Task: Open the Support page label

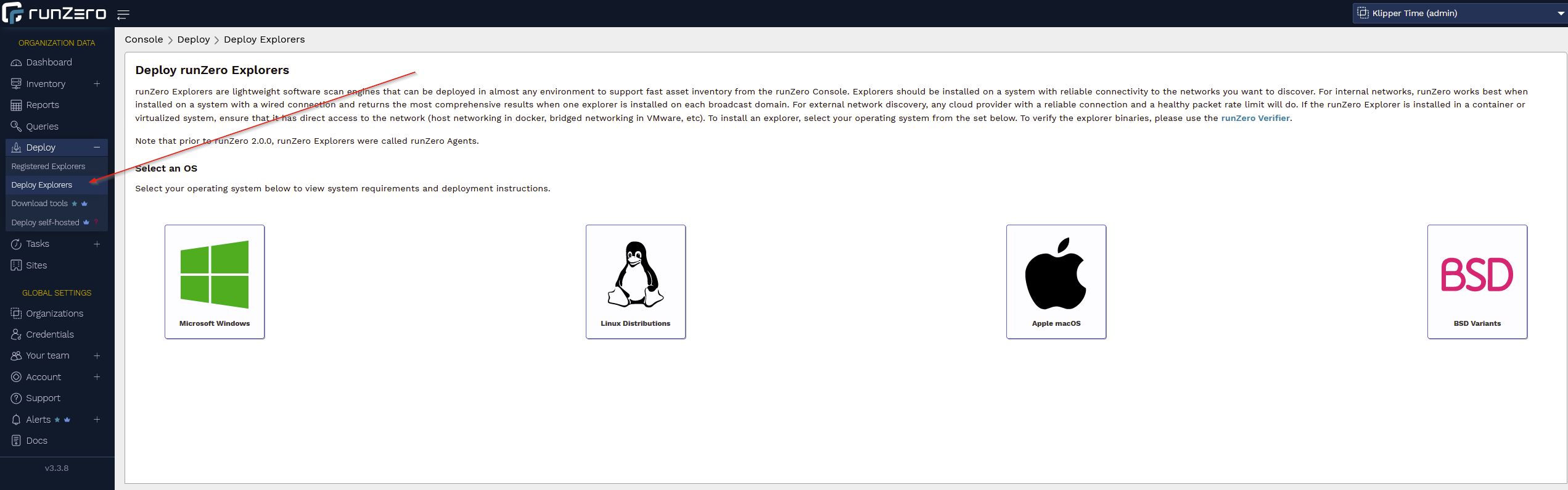Action: click(43, 399)
